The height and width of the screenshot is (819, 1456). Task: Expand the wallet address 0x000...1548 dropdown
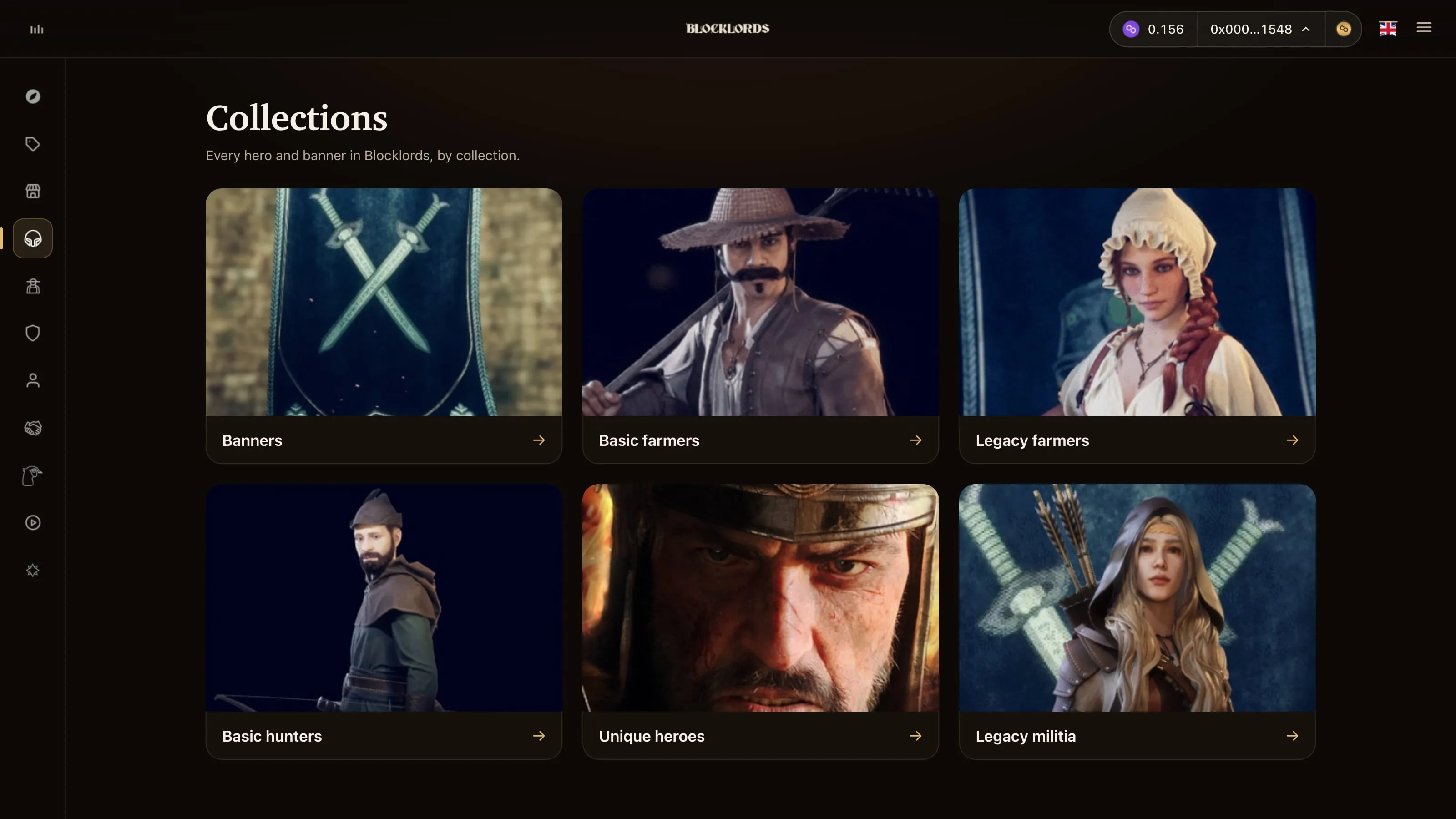1260,29
